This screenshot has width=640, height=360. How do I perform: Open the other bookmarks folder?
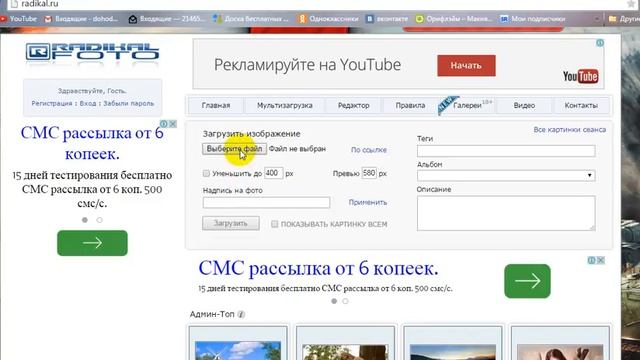point(624,19)
